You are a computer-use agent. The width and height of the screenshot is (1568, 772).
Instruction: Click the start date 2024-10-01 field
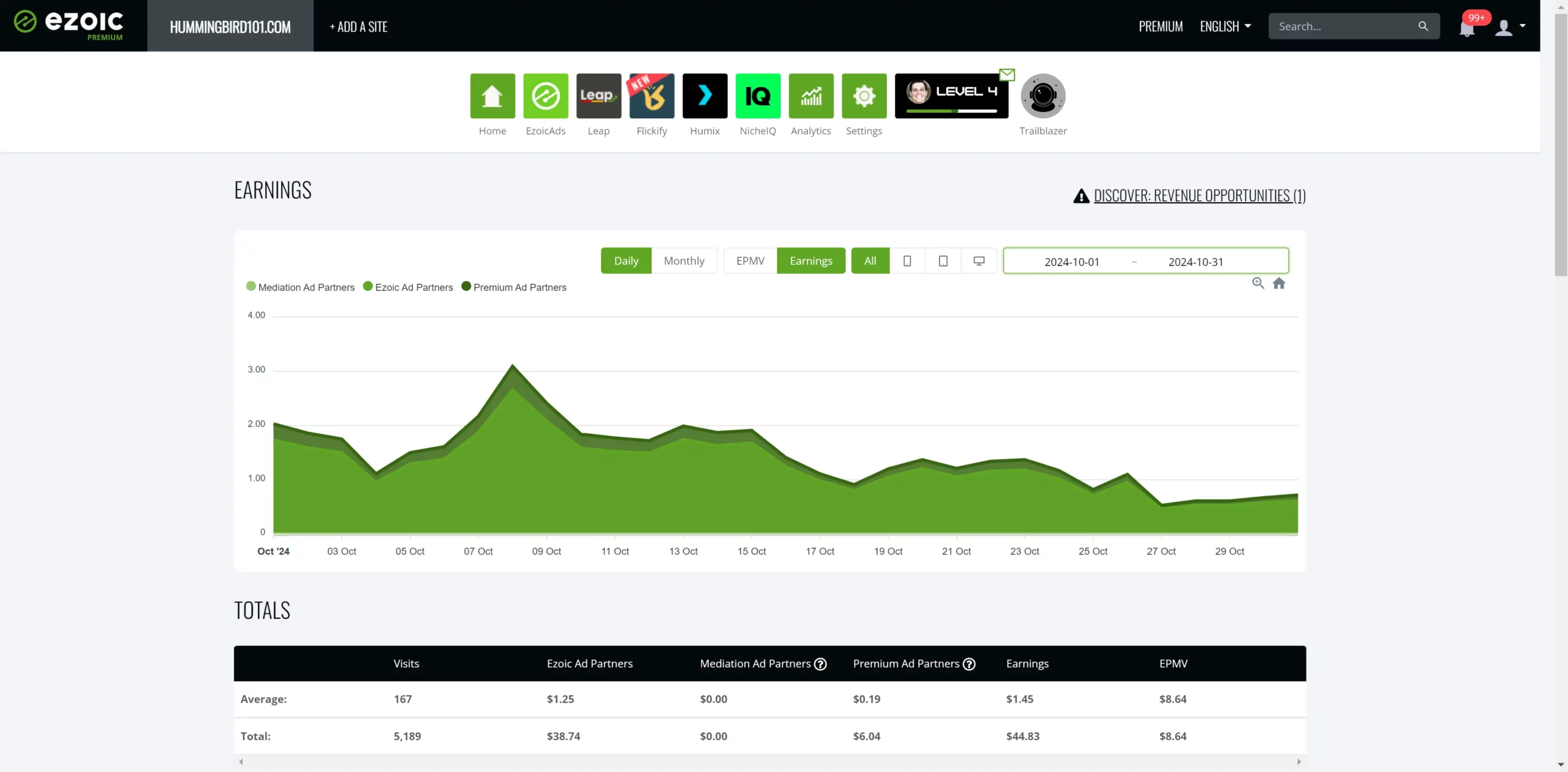(1072, 262)
